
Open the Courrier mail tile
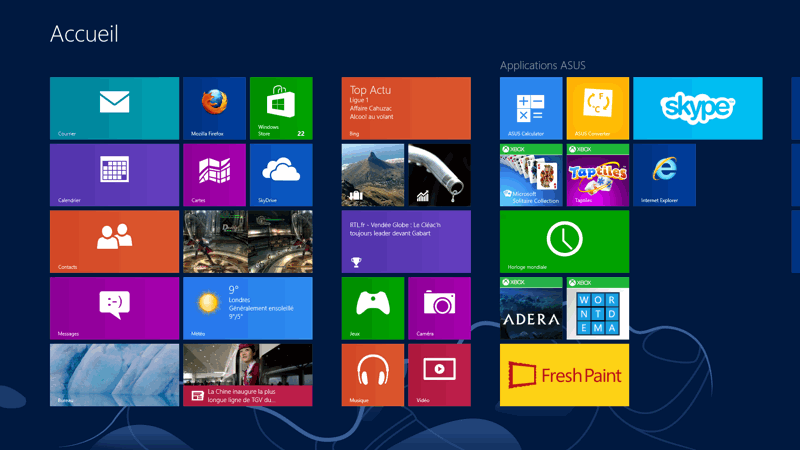click(x=114, y=108)
